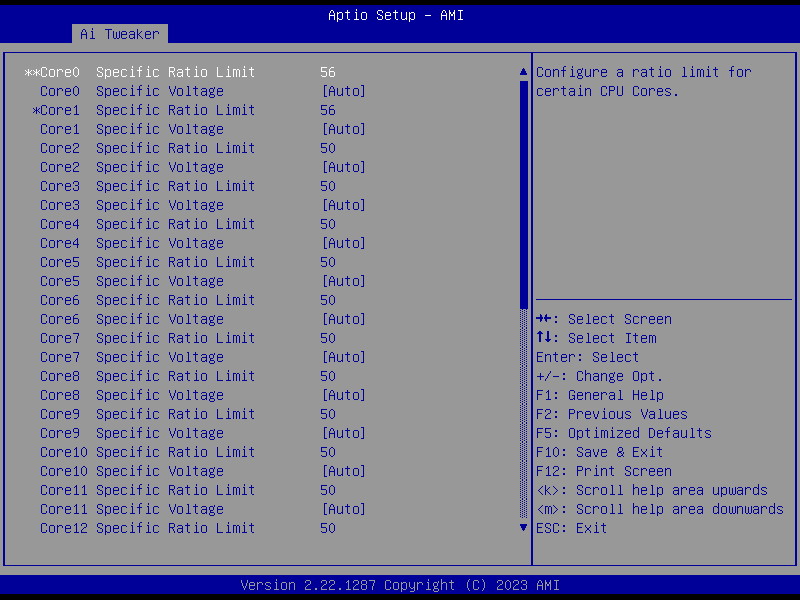This screenshot has height=600, width=800.
Task: Select Core11 Specific Ratio Limit row
Action: point(188,490)
